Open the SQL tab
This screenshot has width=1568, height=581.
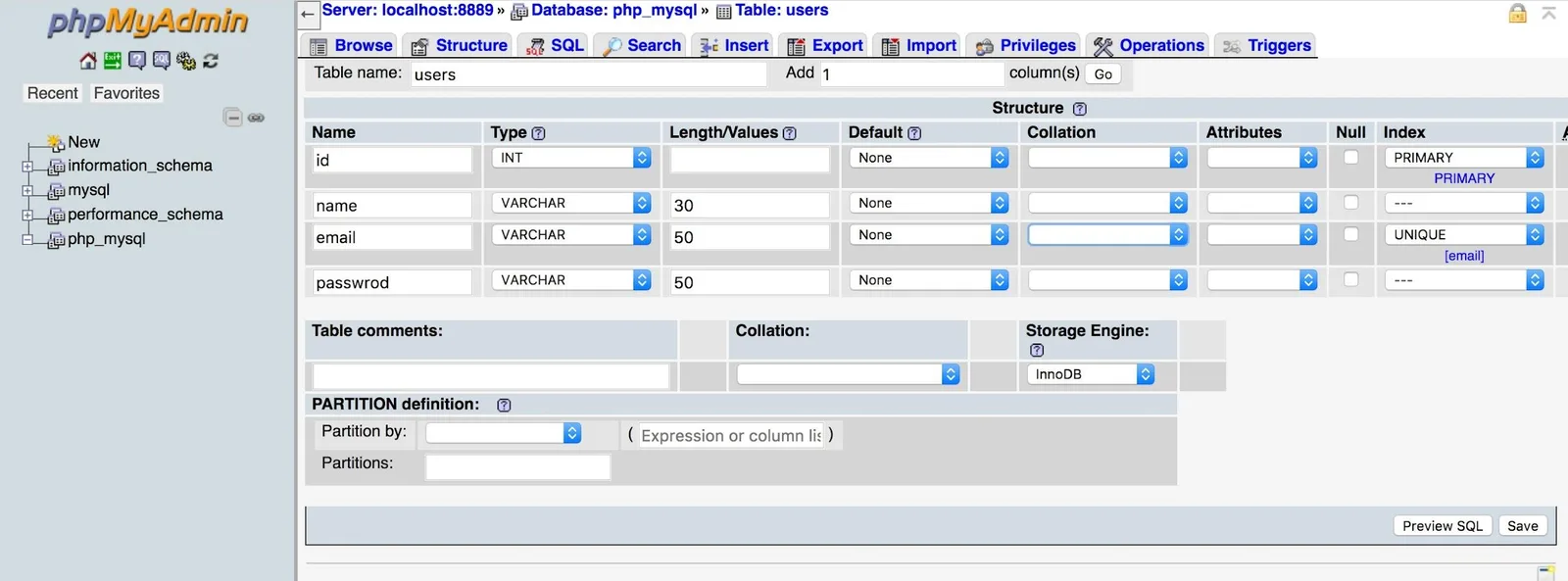point(554,46)
